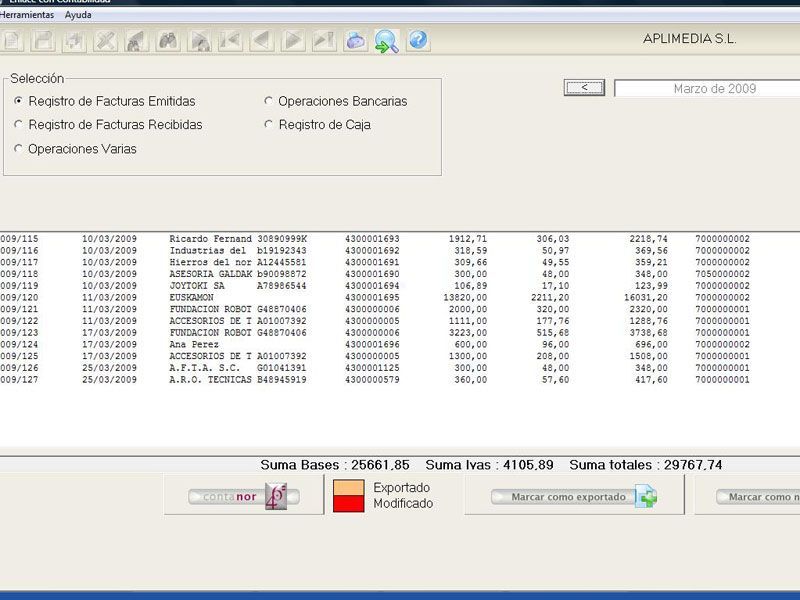Click the red Modificado color swatch
Screen dimensions: 800x600
point(348,504)
